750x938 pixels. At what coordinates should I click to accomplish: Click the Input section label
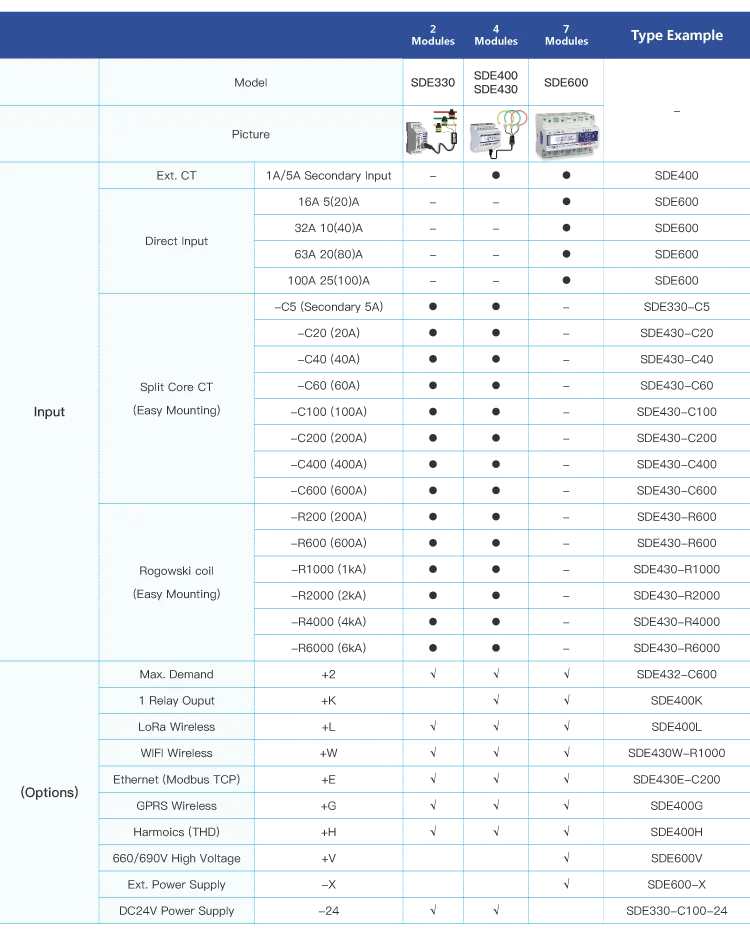pyautogui.click(x=49, y=411)
